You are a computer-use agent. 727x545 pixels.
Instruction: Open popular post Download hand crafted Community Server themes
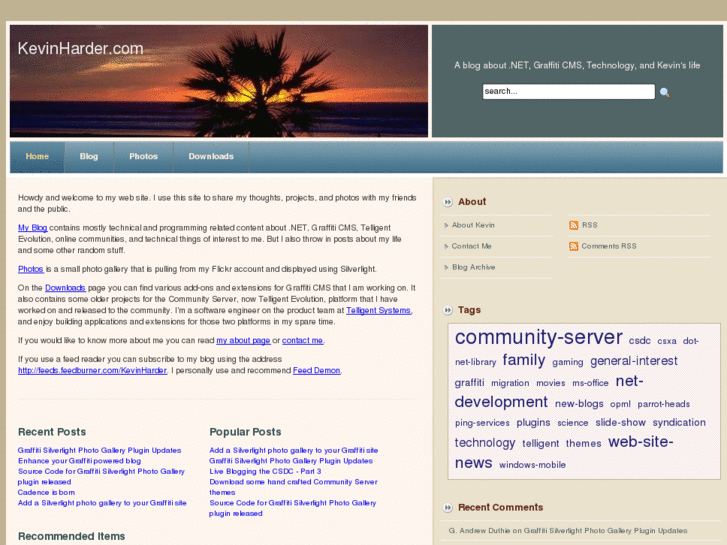[293, 487]
